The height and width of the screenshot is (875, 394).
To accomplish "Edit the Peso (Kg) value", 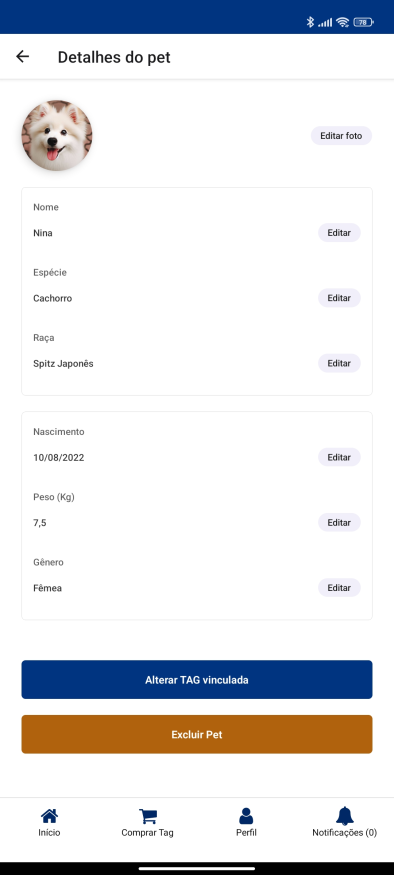I will 339,523.
